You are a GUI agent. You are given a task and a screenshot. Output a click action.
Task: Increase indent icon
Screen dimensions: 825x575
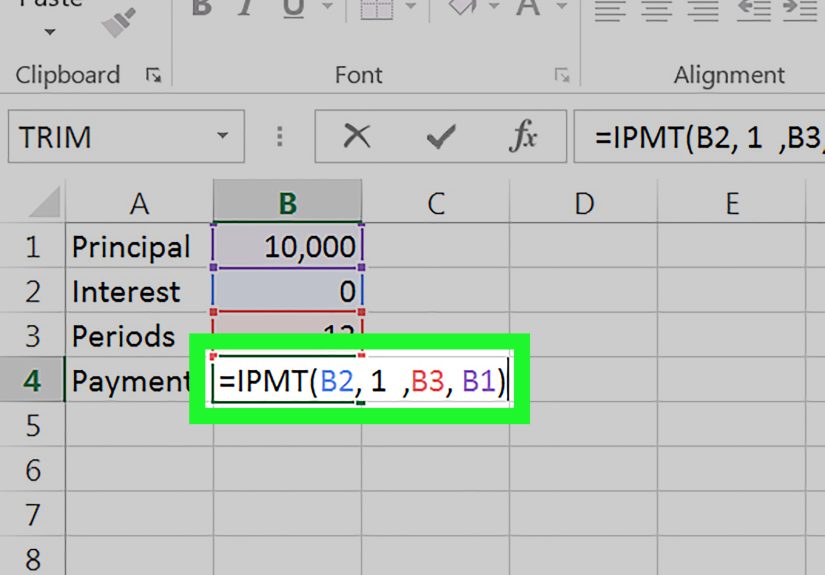800,11
